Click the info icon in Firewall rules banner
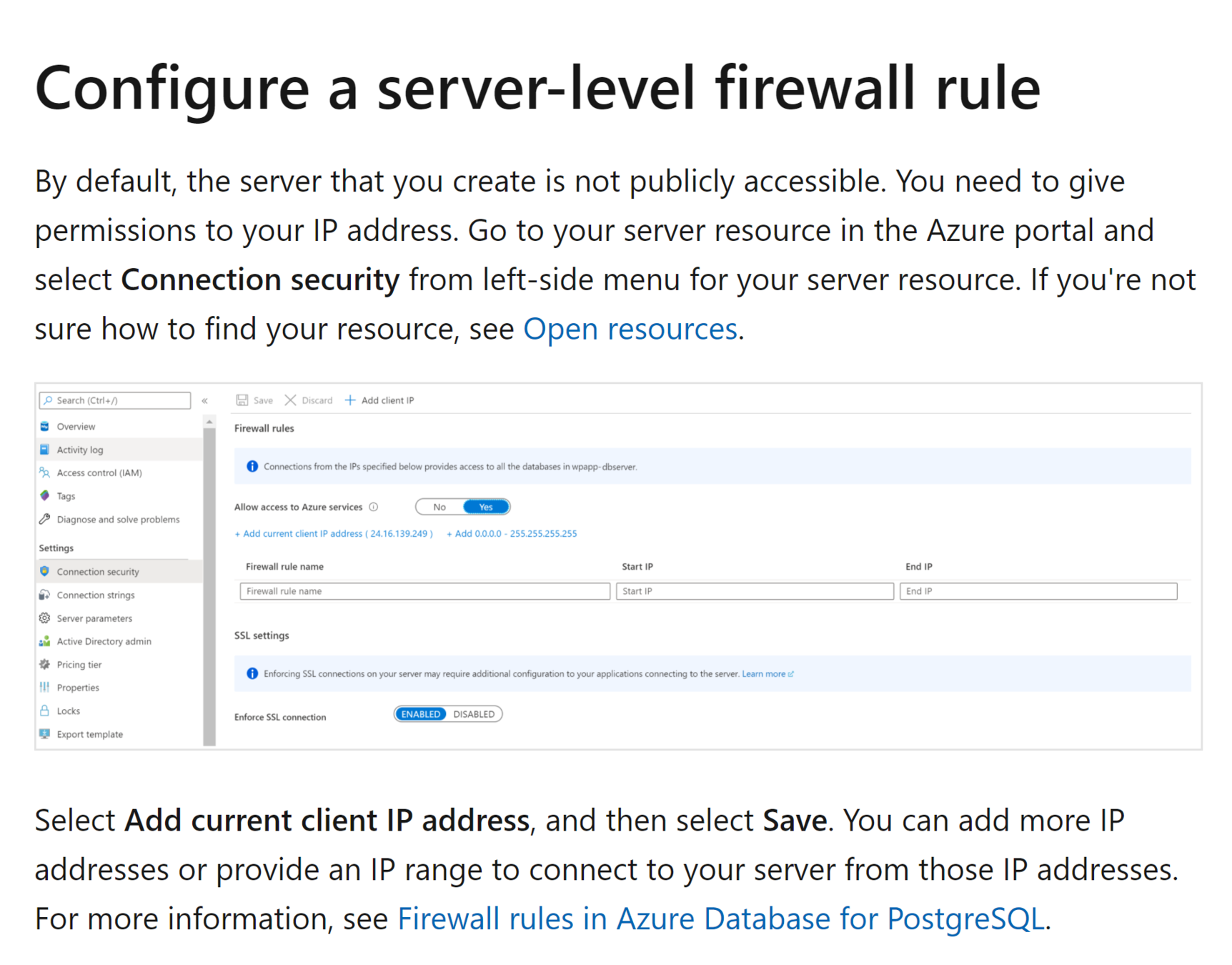 [252, 466]
